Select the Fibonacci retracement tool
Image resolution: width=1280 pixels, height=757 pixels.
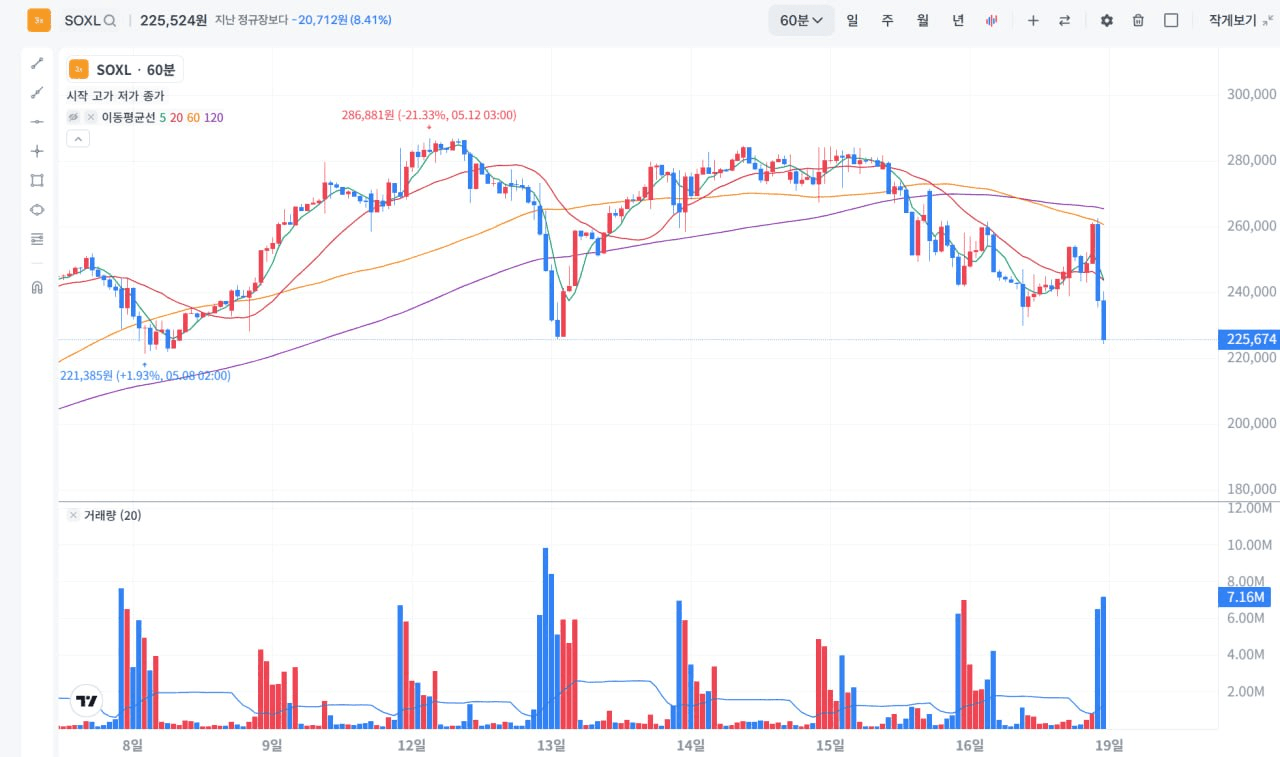point(37,239)
